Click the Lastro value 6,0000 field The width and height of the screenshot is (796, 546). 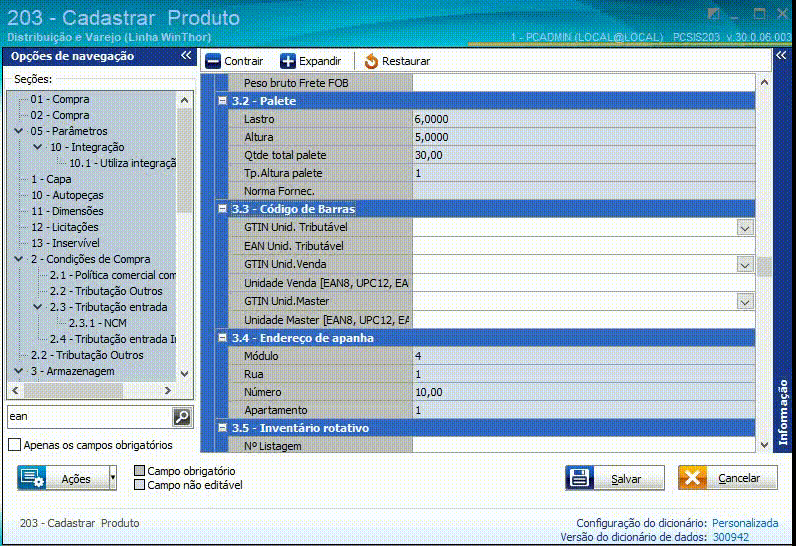coord(584,119)
